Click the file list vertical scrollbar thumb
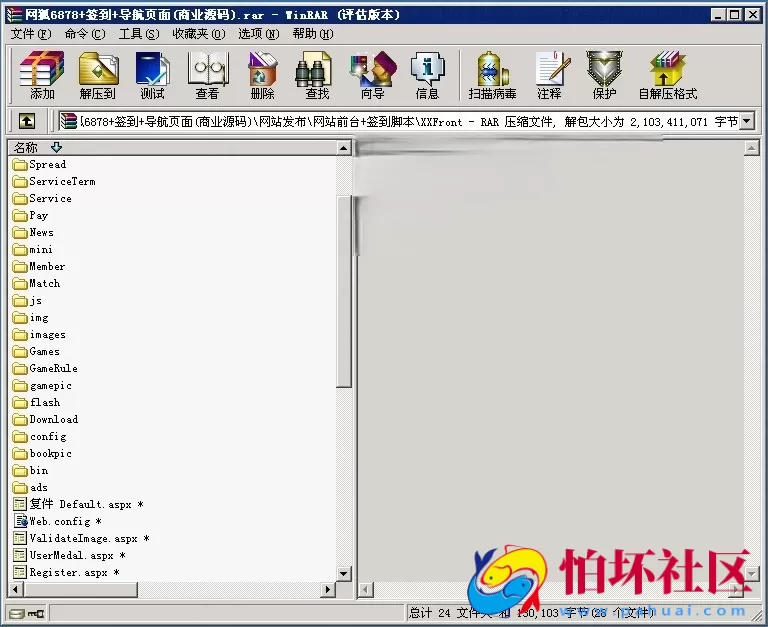The image size is (768, 627). click(344, 291)
